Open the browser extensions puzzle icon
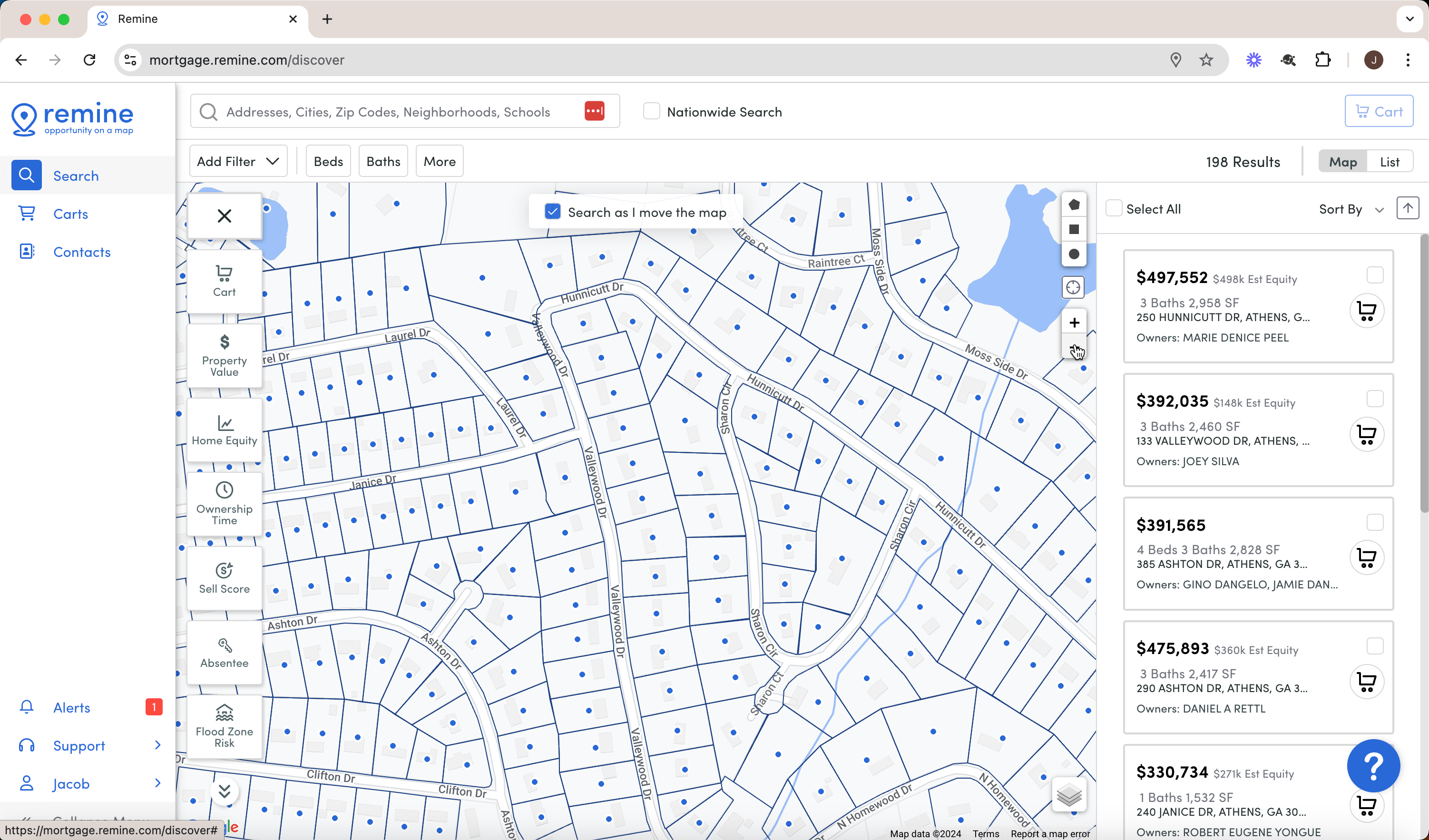1429x840 pixels. pos(1323,60)
